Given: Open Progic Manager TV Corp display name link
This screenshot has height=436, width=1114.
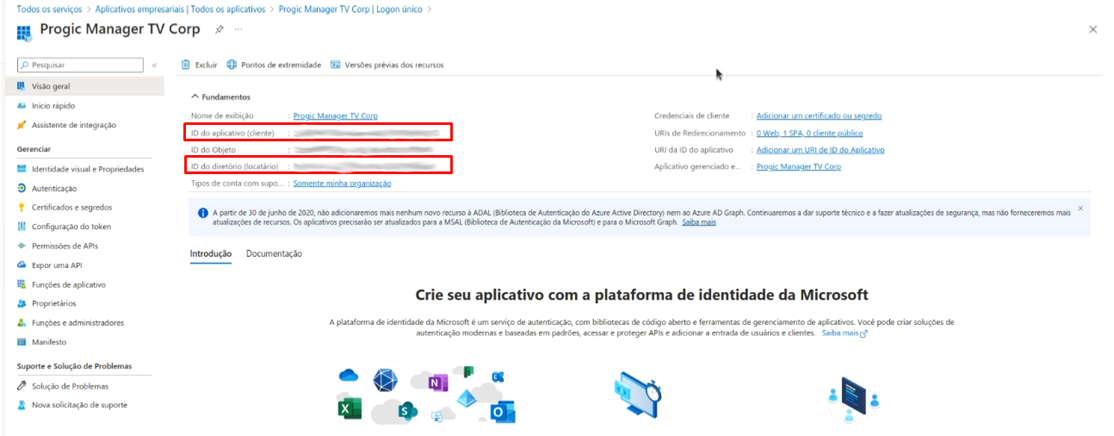Looking at the screenshot, I should tap(335, 116).
